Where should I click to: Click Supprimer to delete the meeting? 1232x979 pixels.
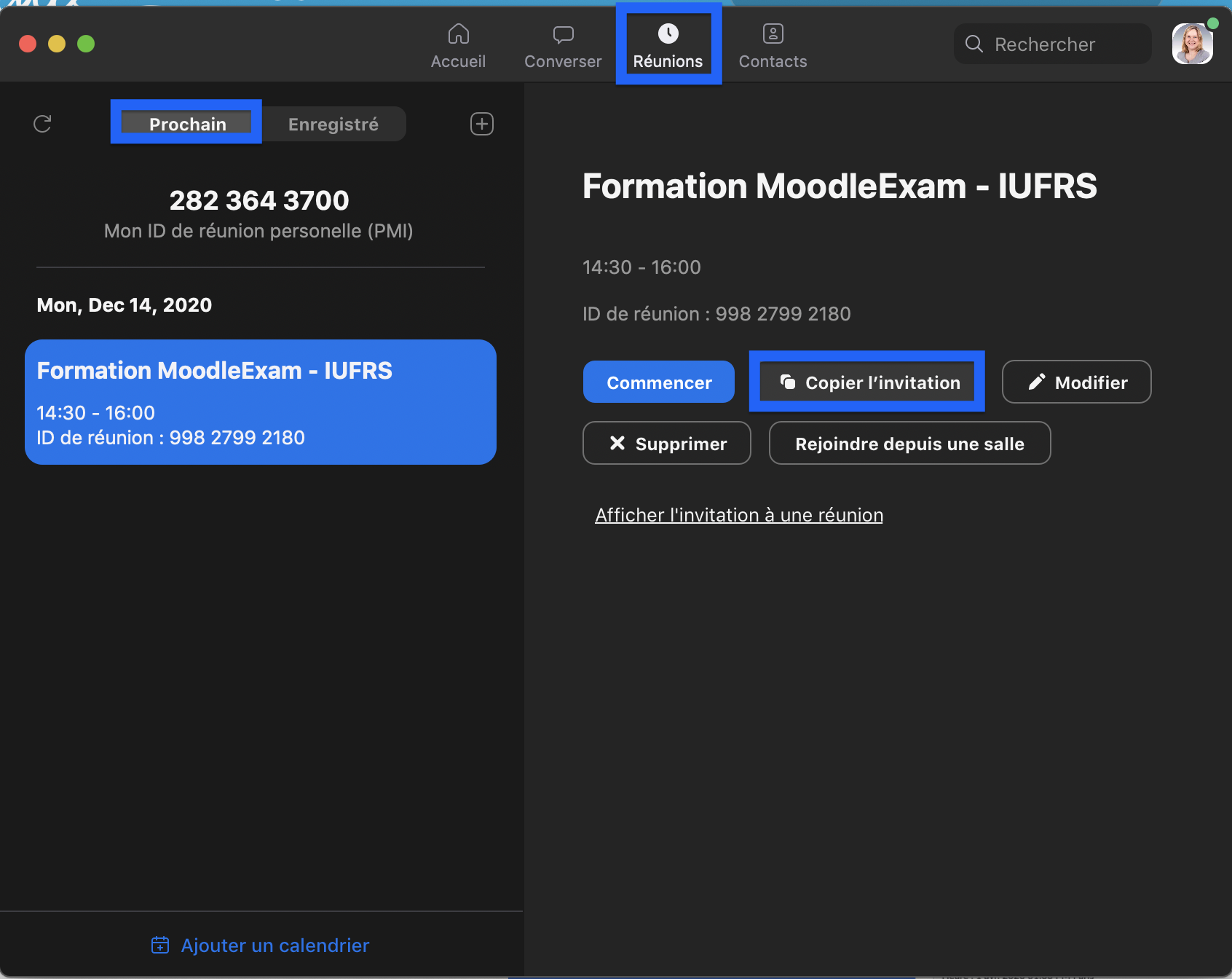coord(666,444)
